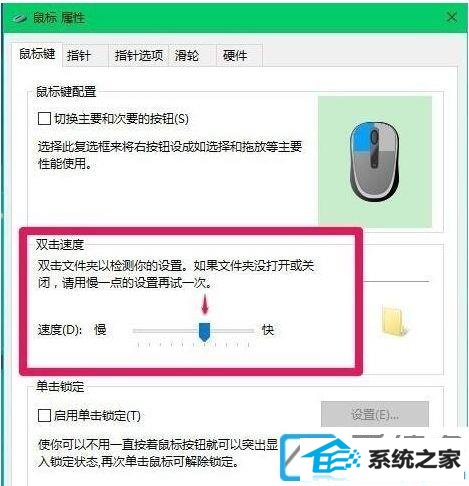The image size is (469, 486).
Task: Tick the 启用单击锁定 checkbox
Action: coord(44,416)
